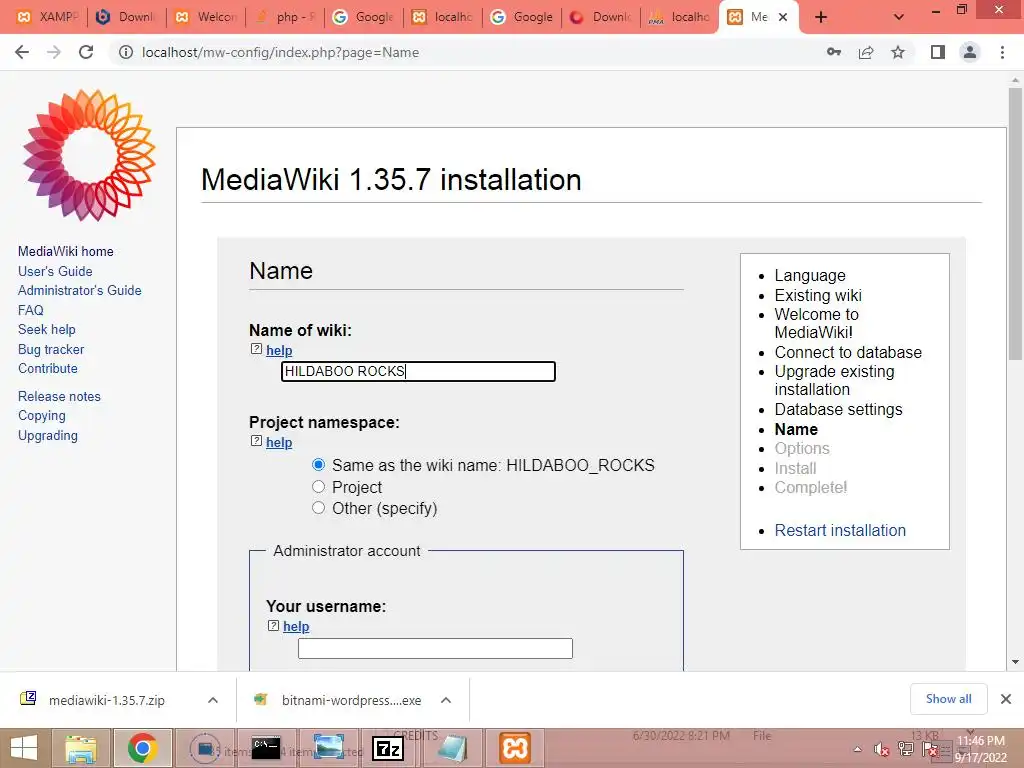Screen dimensions: 1024x768
Task: Open Chrome side panel icon
Action: point(938,52)
